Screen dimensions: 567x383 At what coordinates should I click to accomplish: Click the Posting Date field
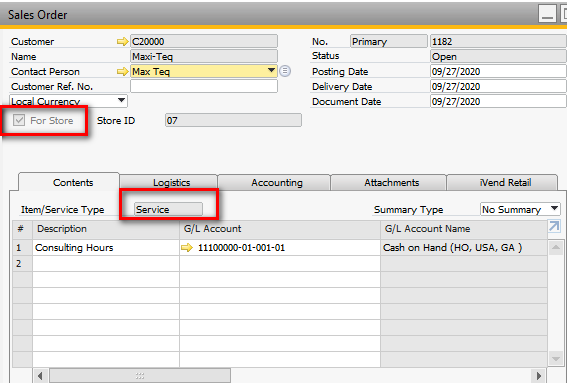(x=498, y=71)
